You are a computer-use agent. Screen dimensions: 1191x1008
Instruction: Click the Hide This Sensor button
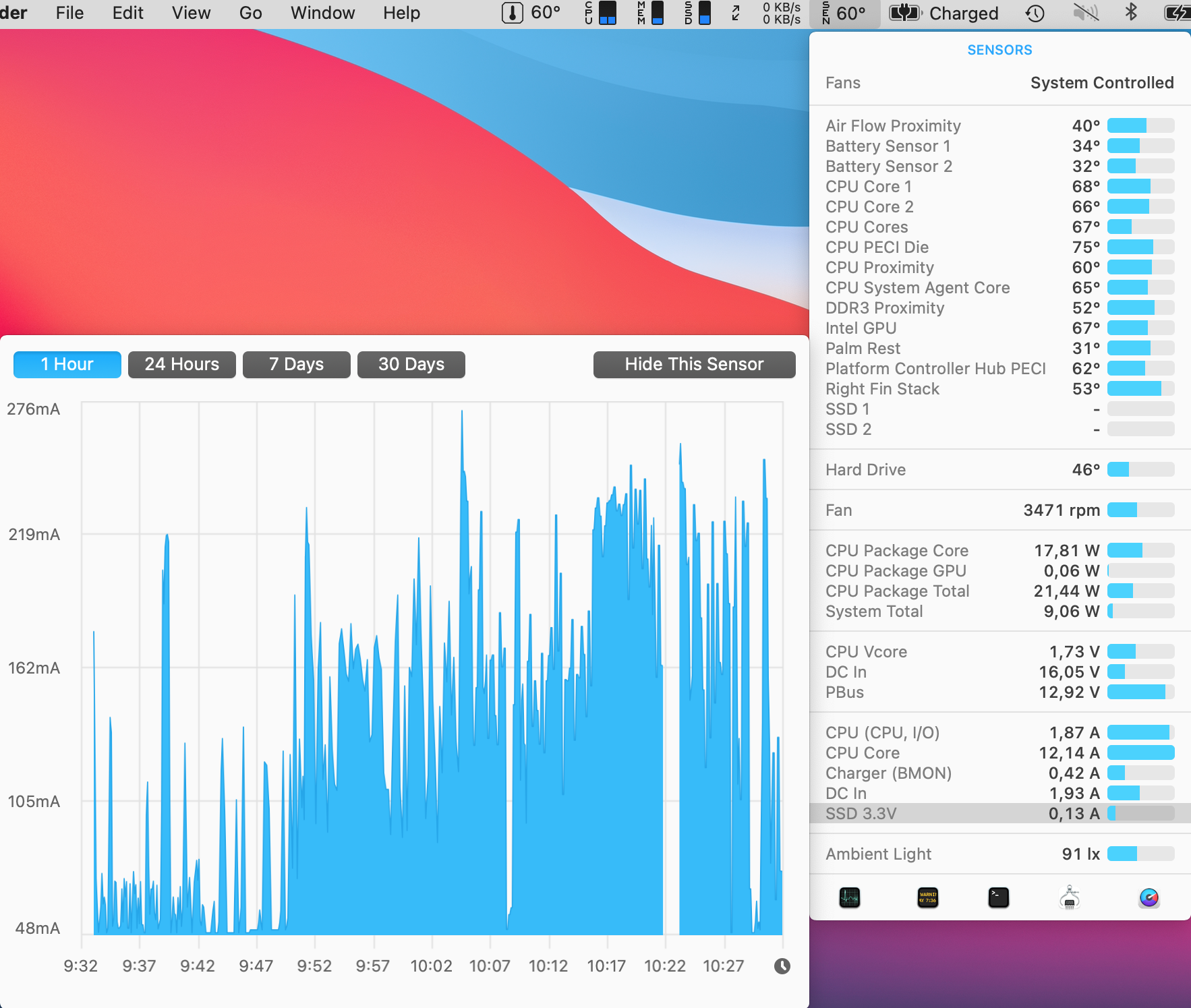point(694,365)
